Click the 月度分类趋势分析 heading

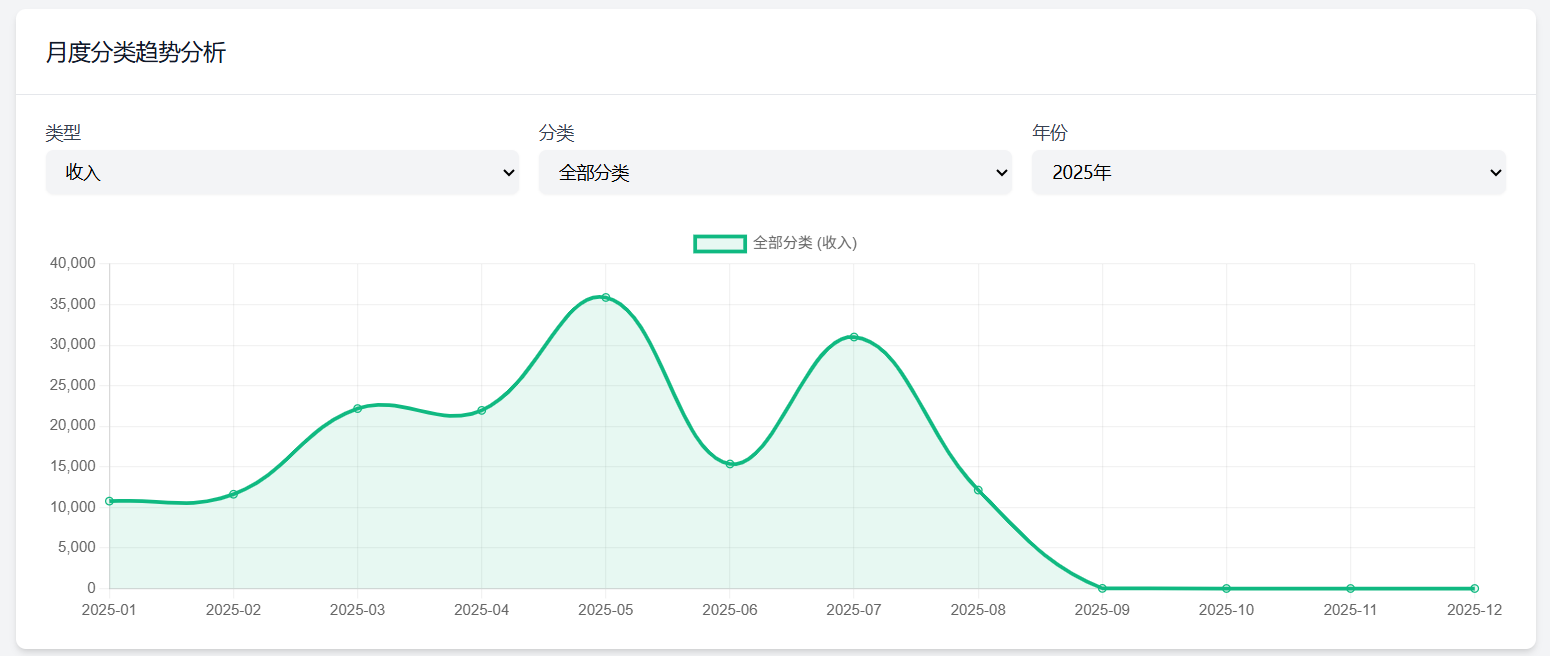pyautogui.click(x=136, y=53)
